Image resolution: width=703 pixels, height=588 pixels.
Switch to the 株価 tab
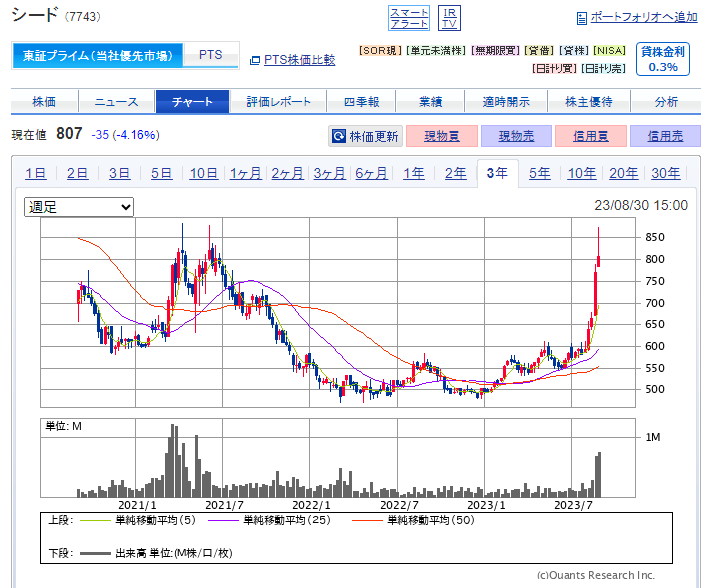click(44, 102)
